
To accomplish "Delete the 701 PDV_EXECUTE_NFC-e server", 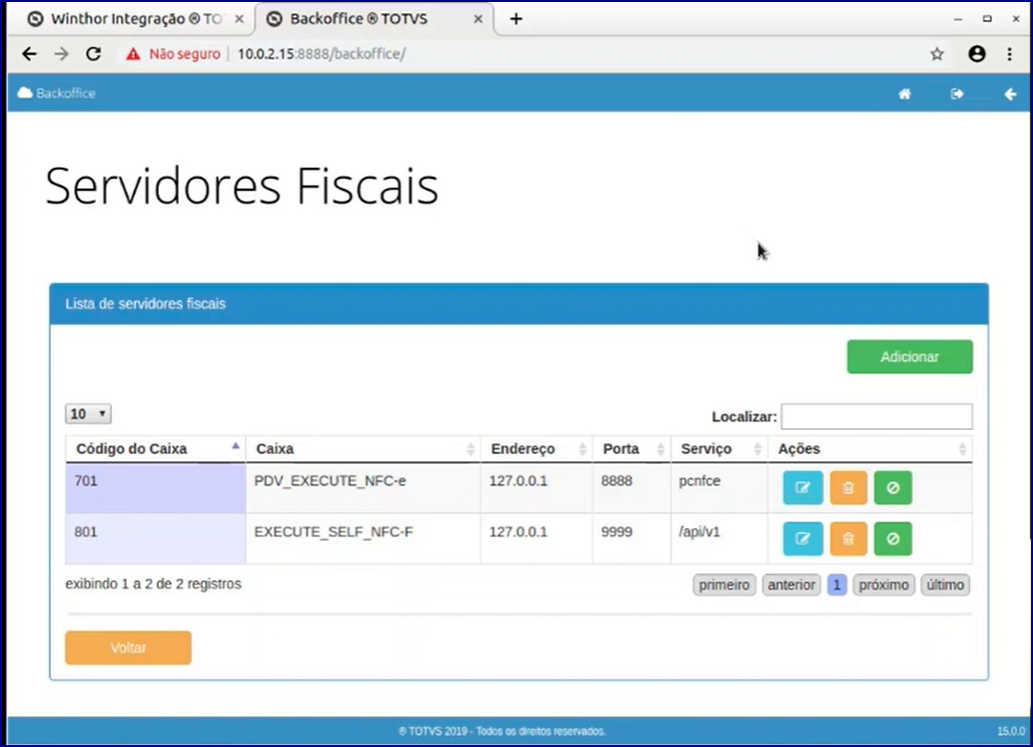I will 848,488.
